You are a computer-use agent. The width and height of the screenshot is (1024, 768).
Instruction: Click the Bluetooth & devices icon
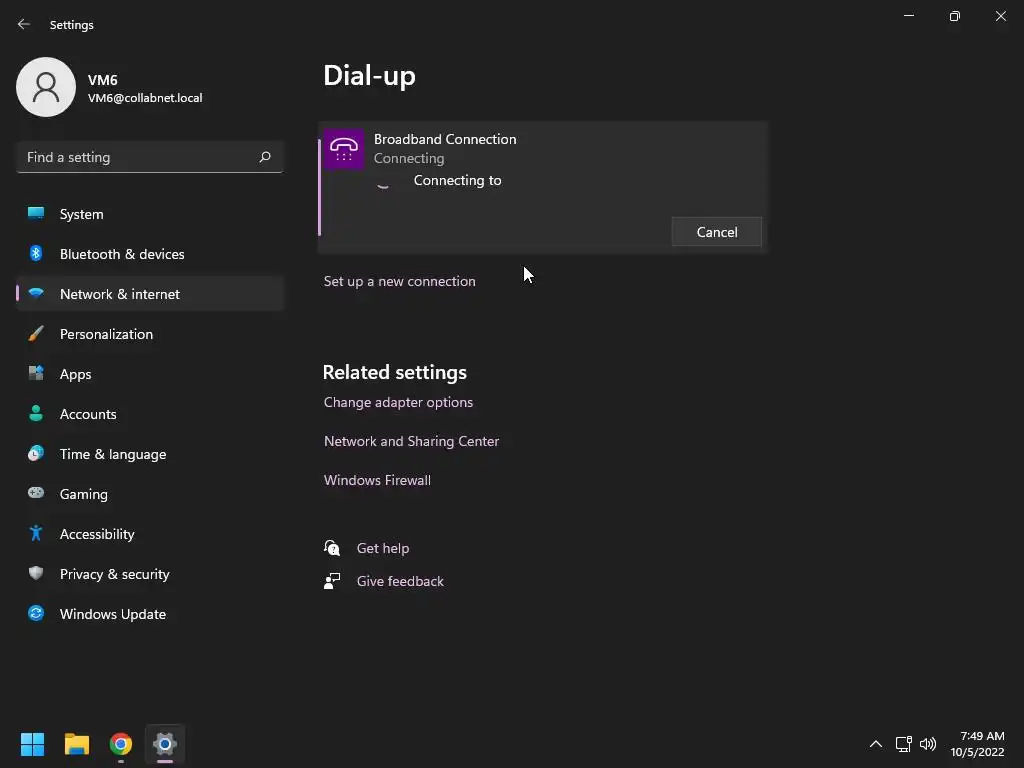(x=36, y=254)
